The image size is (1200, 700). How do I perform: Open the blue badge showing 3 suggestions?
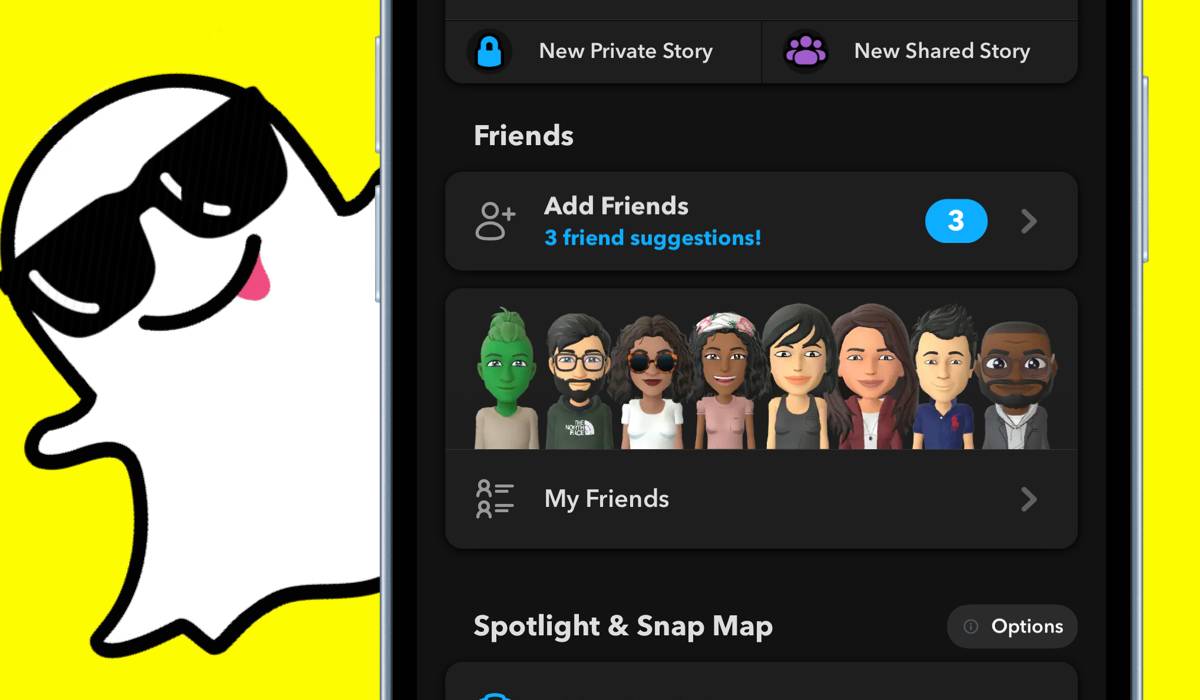click(x=956, y=222)
